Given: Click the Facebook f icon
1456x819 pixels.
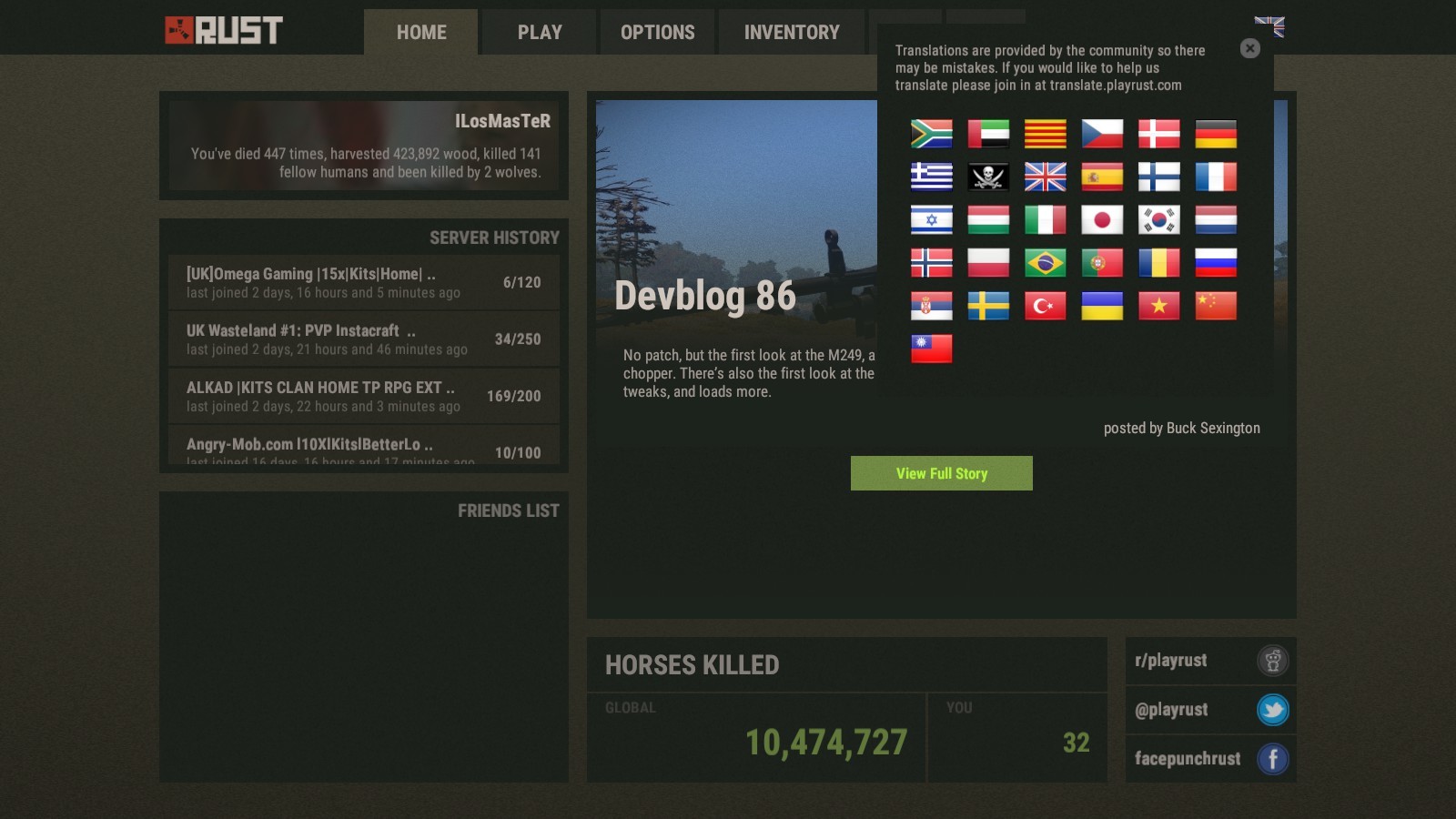Looking at the screenshot, I should (1273, 759).
